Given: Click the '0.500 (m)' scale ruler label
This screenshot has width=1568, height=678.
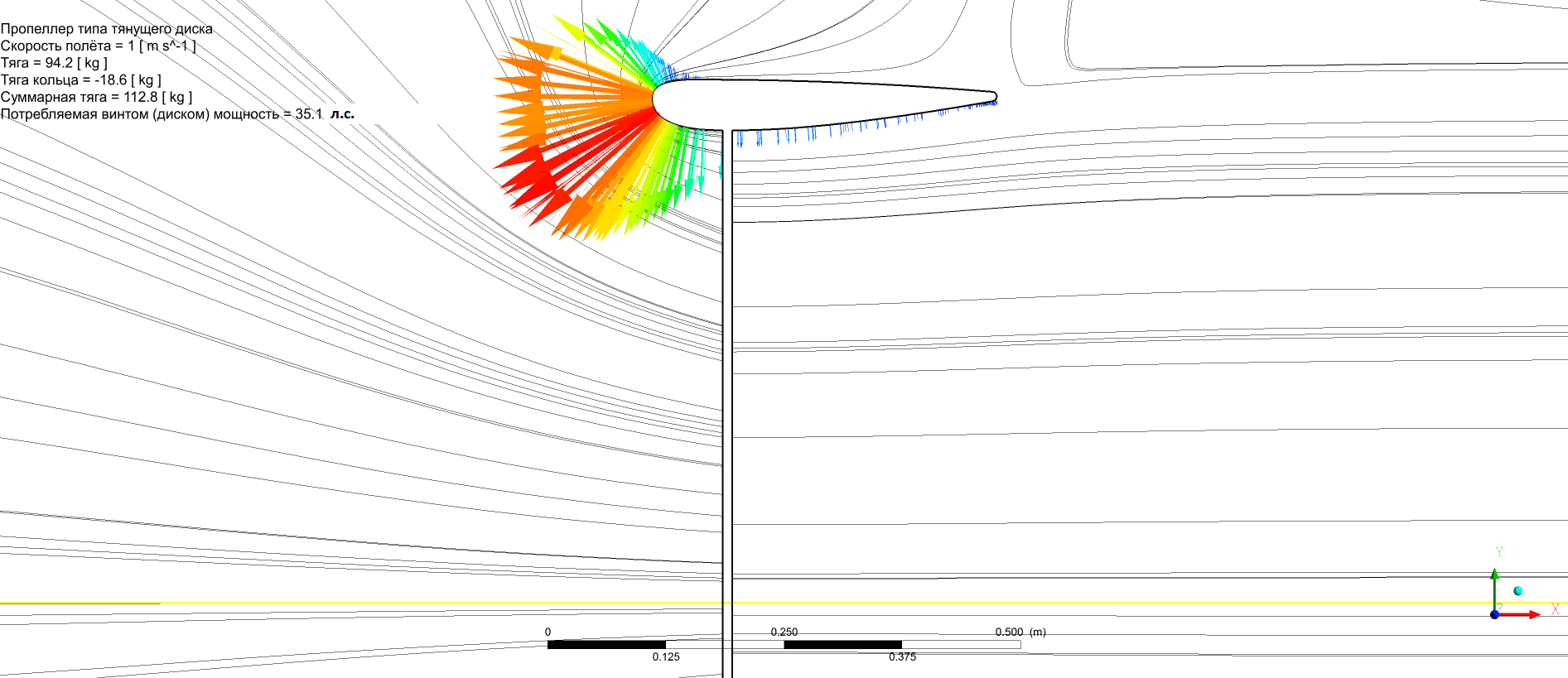Looking at the screenshot, I should tap(1020, 632).
